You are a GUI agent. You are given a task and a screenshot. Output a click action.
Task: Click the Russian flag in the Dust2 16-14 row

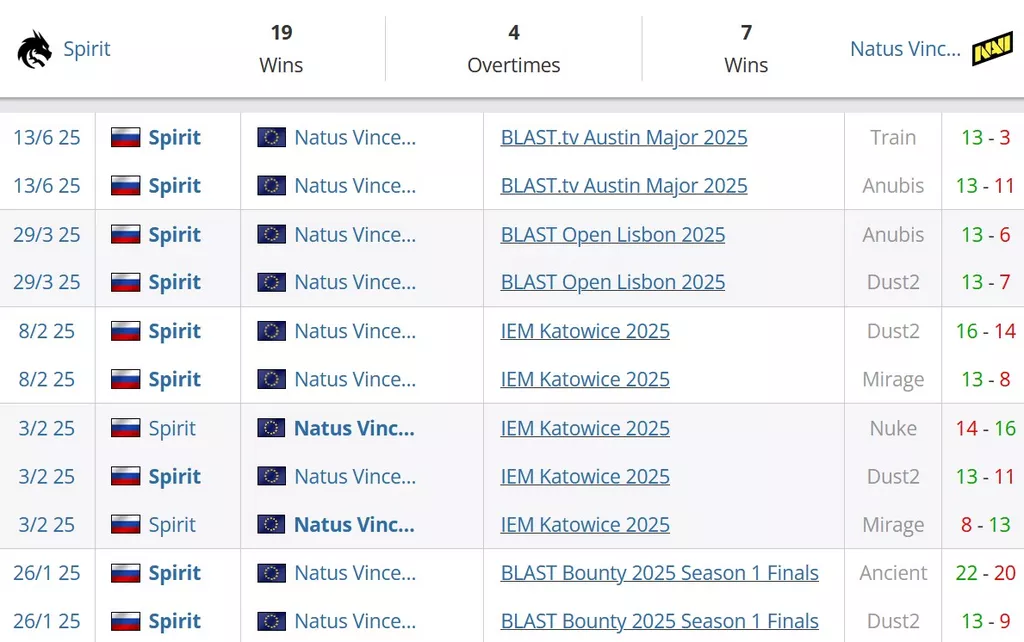pos(125,331)
